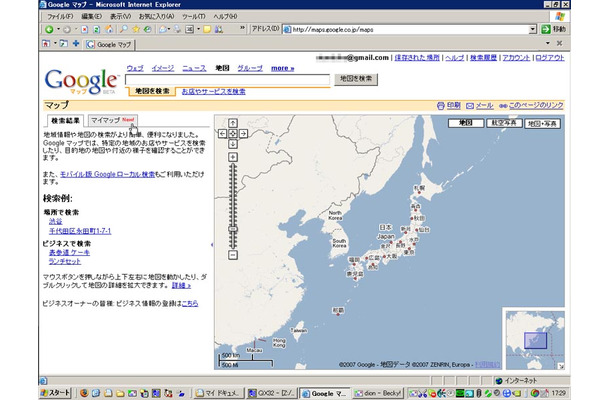Click the map pan down arrow
Screen dimensions: 610x400
tap(233, 142)
